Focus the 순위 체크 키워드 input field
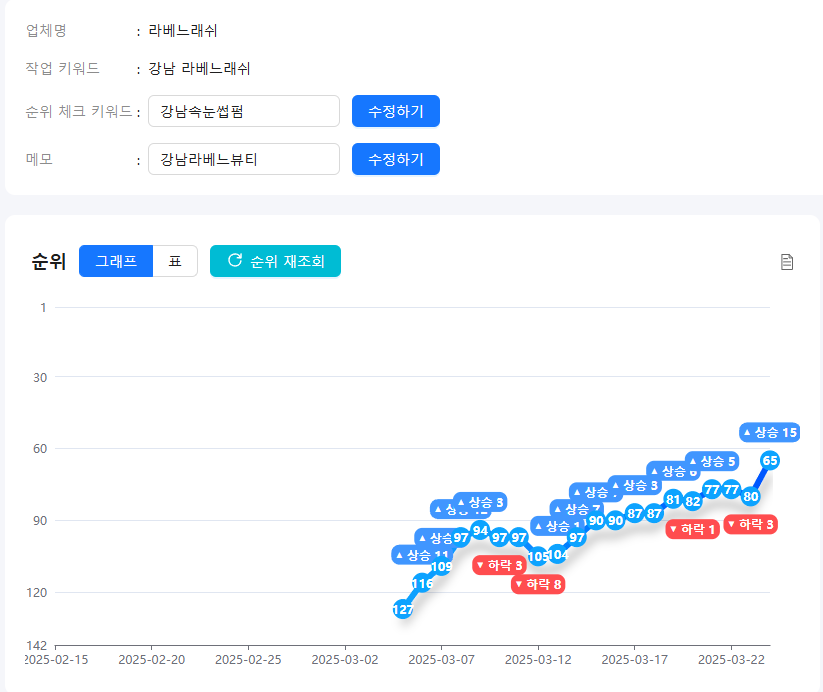Screen dimensions: 823x692 point(244,111)
